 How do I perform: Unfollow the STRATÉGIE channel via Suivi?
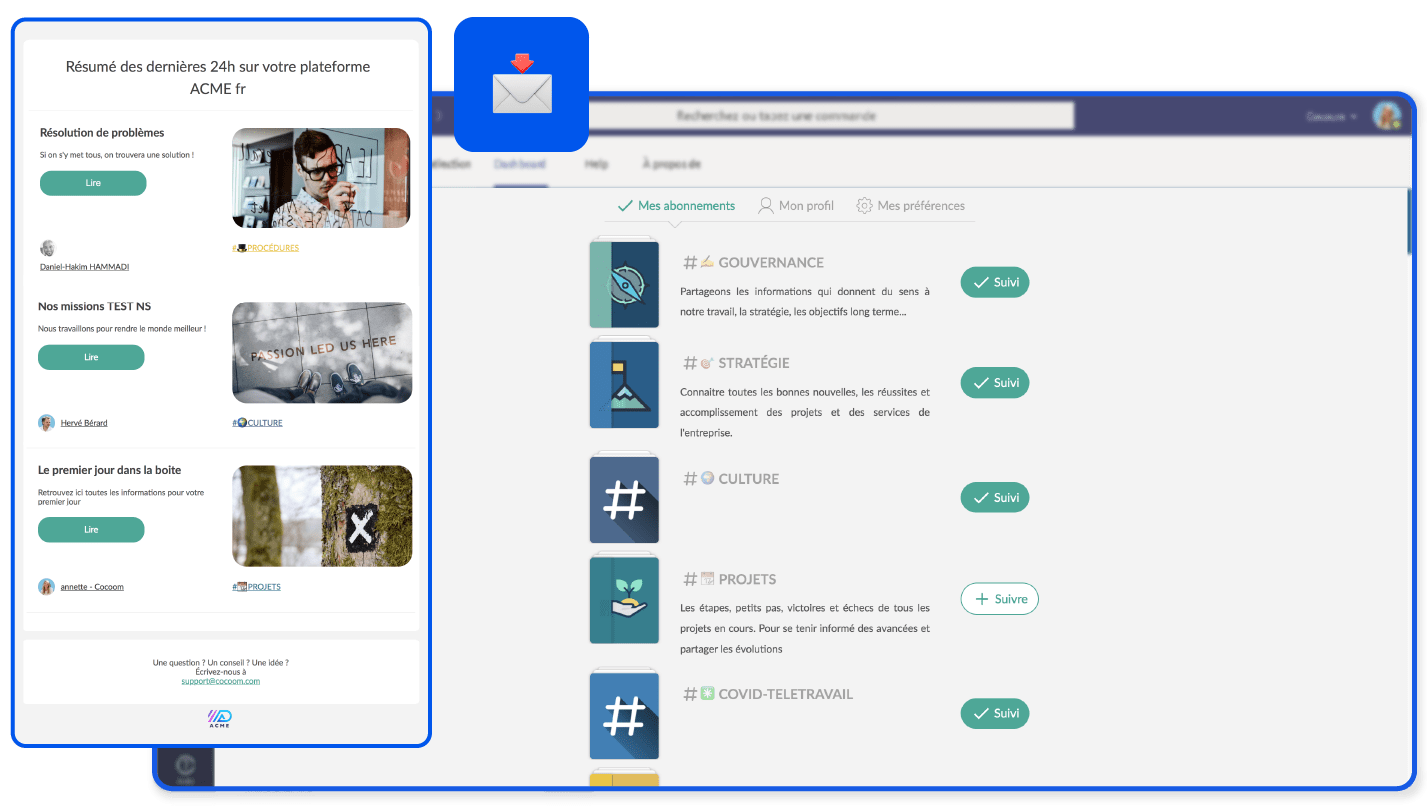[x=995, y=383]
